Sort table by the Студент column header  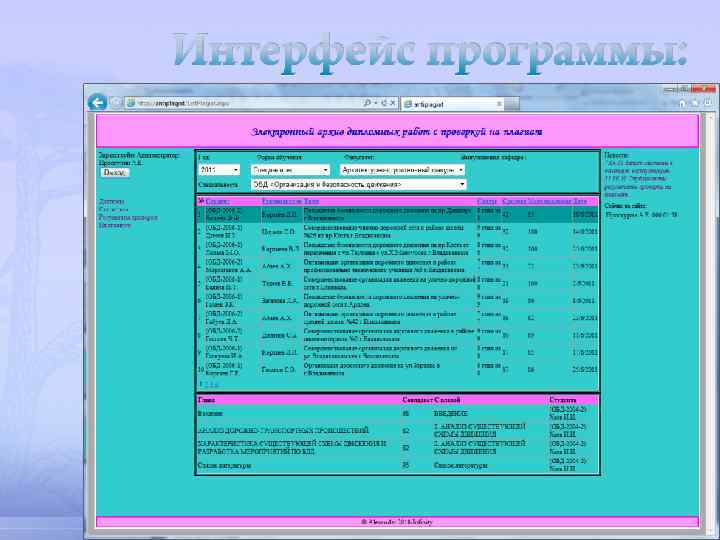click(x=217, y=201)
